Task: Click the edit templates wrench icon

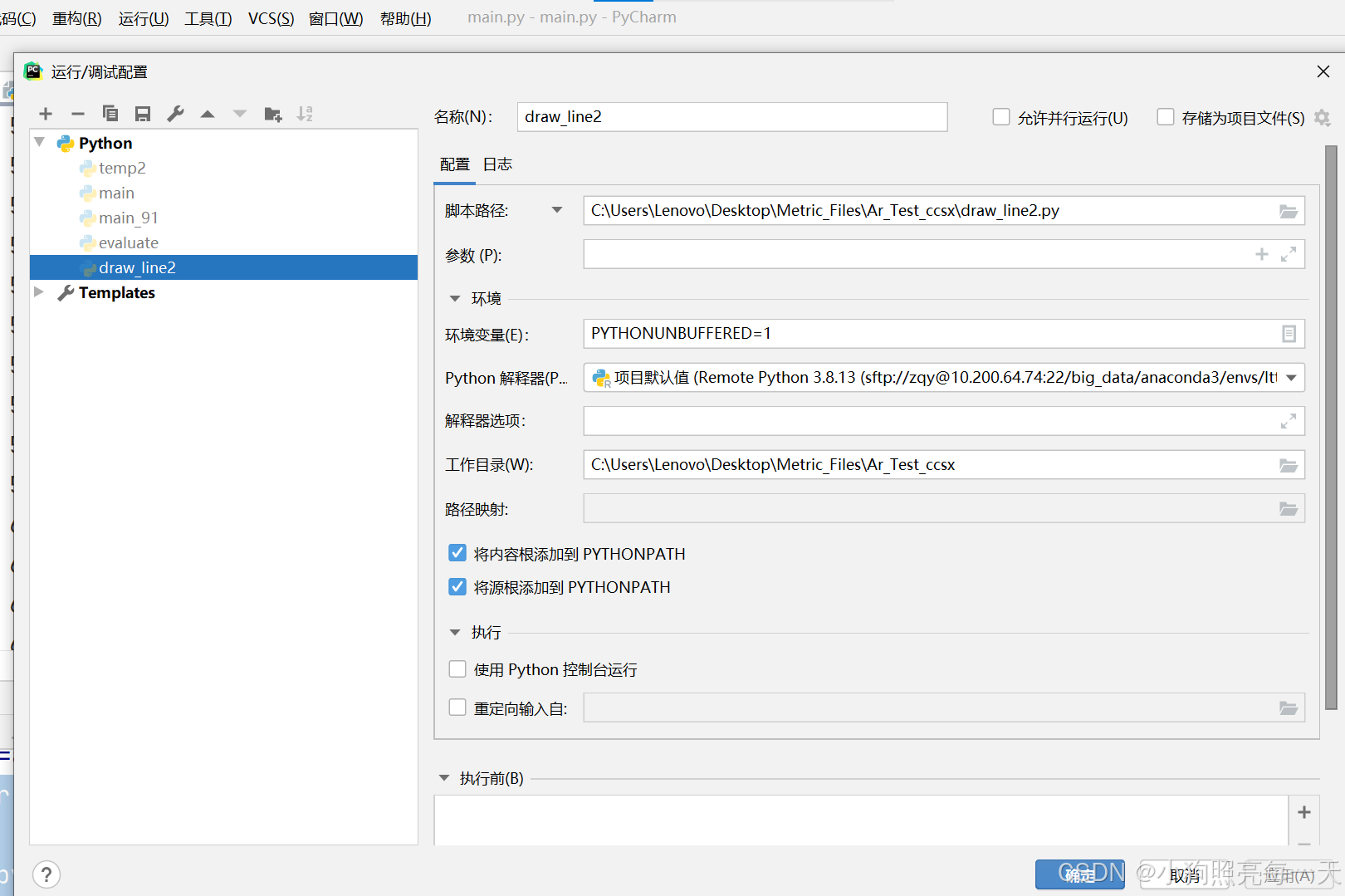Action: click(175, 114)
